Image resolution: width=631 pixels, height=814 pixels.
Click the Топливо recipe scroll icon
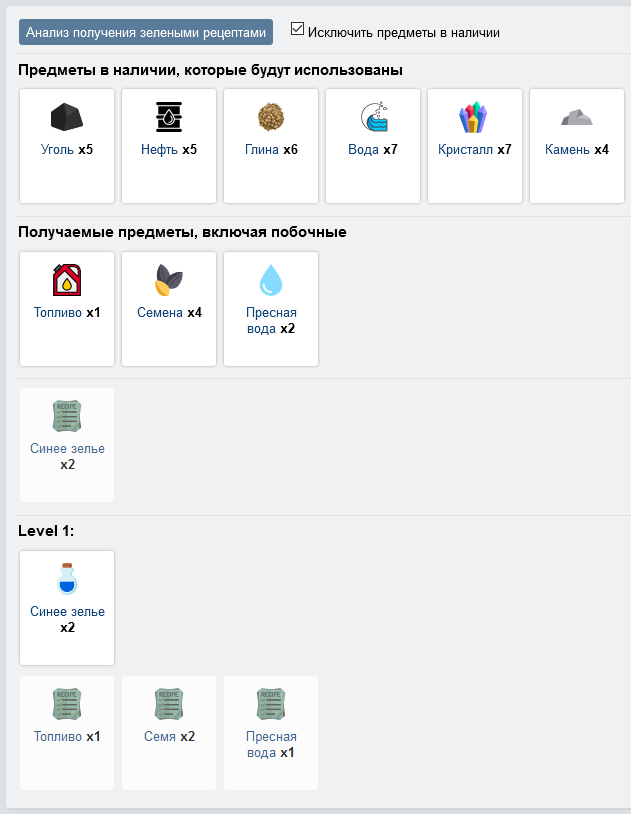pos(67,704)
